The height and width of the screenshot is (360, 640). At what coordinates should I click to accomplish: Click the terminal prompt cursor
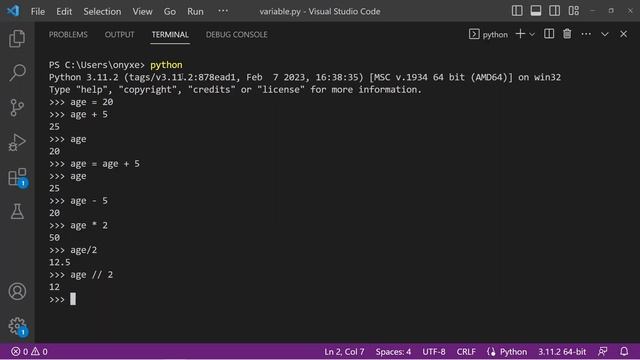click(x=73, y=299)
